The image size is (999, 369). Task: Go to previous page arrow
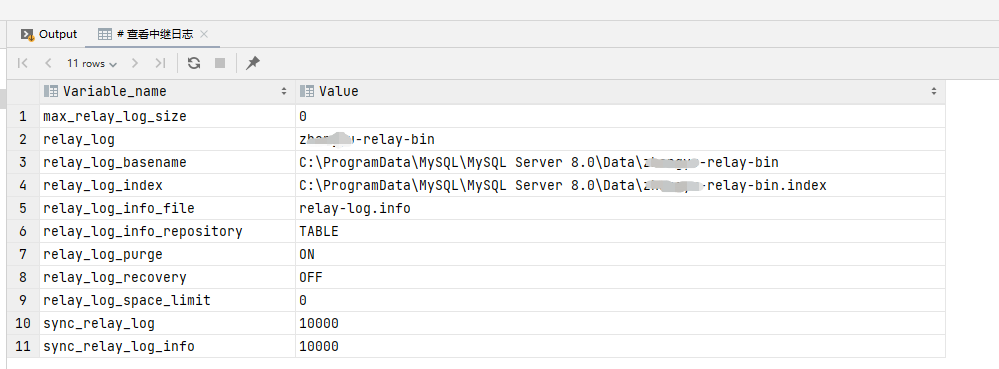[x=48, y=63]
